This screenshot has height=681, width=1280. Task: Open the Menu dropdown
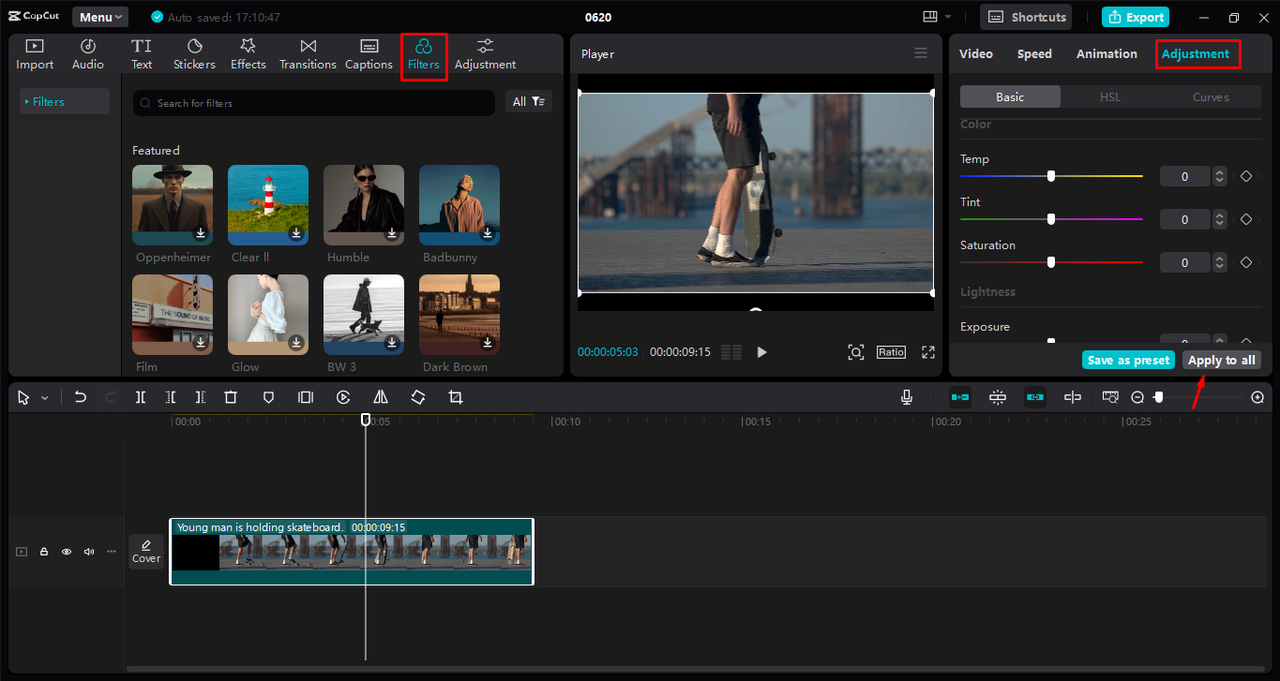click(x=100, y=17)
